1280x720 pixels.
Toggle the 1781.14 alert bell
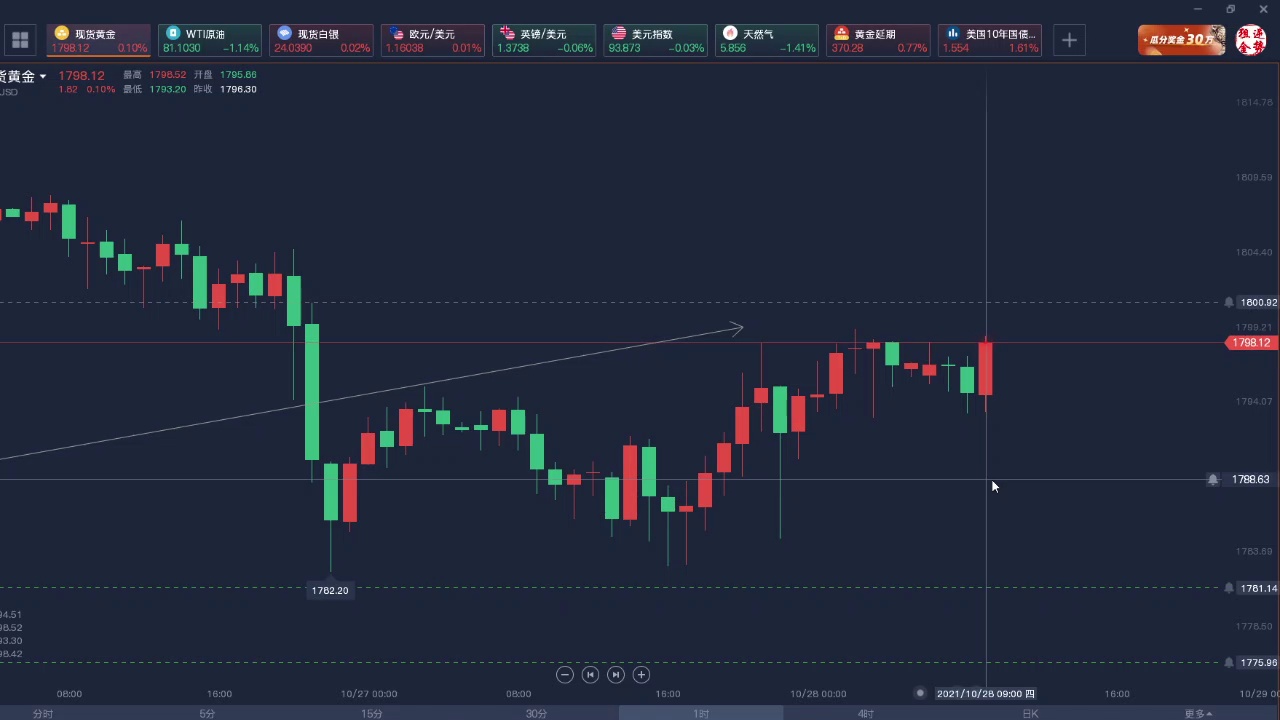[x=1229, y=588]
